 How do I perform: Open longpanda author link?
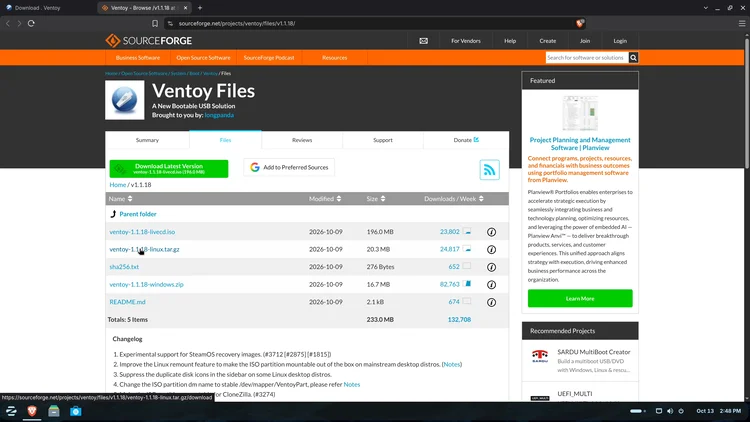tap(219, 115)
